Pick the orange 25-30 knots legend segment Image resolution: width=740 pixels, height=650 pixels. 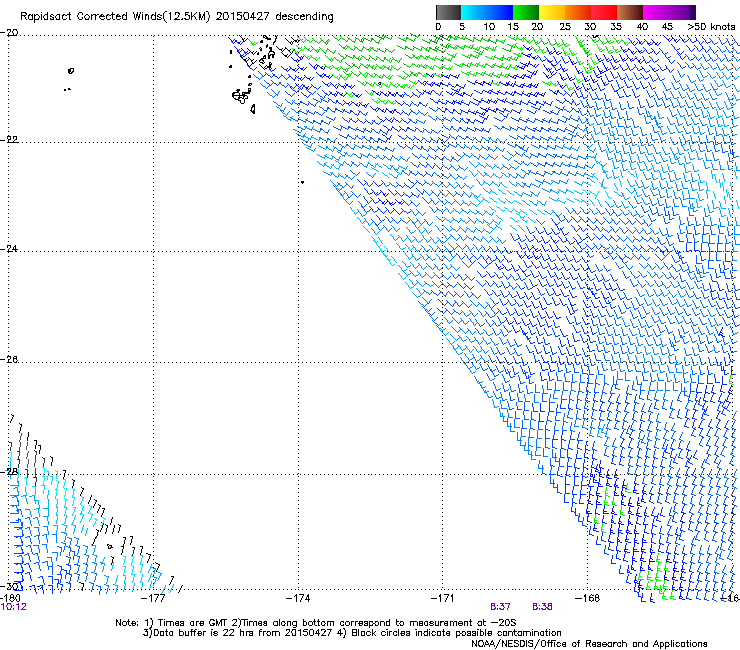click(578, 12)
